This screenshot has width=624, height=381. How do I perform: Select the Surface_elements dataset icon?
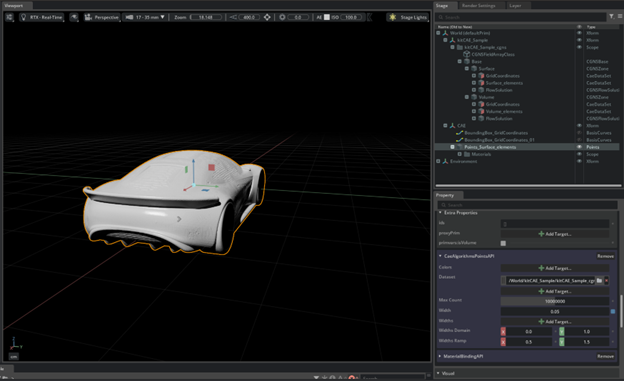[x=481, y=83]
